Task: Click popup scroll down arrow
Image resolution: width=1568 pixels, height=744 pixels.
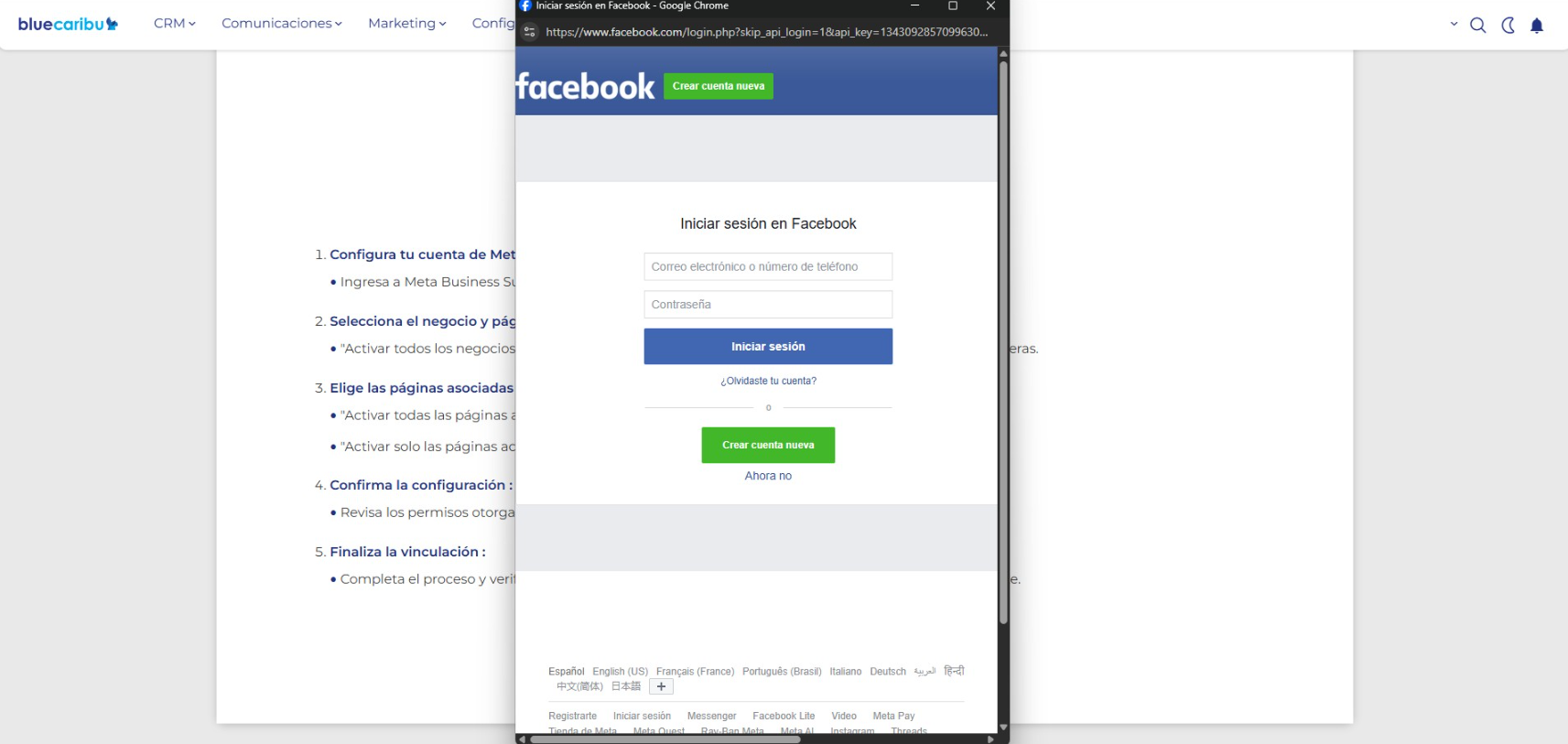Action: 1003,727
